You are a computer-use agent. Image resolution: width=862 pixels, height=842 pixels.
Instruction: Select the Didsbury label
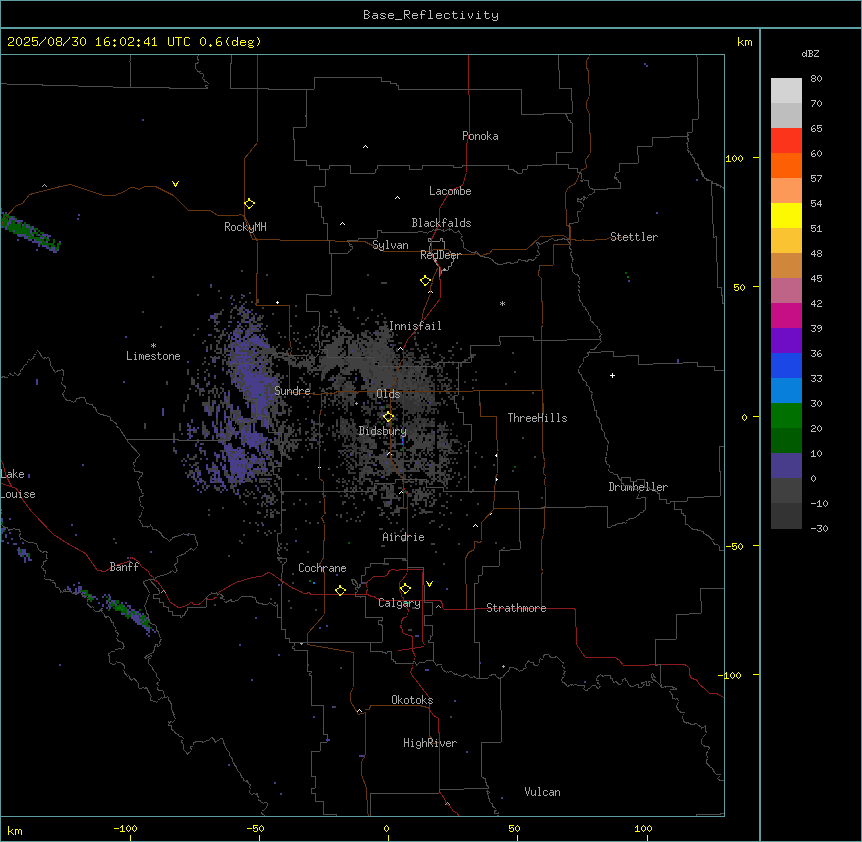[383, 431]
